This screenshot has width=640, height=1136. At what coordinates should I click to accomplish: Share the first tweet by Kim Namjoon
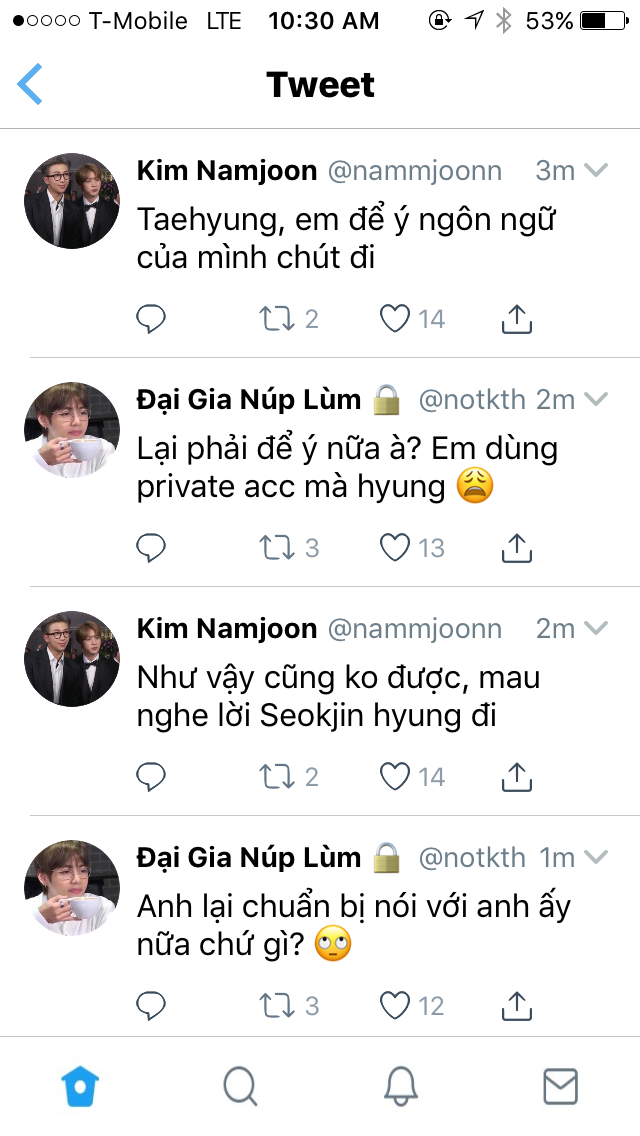(x=515, y=319)
